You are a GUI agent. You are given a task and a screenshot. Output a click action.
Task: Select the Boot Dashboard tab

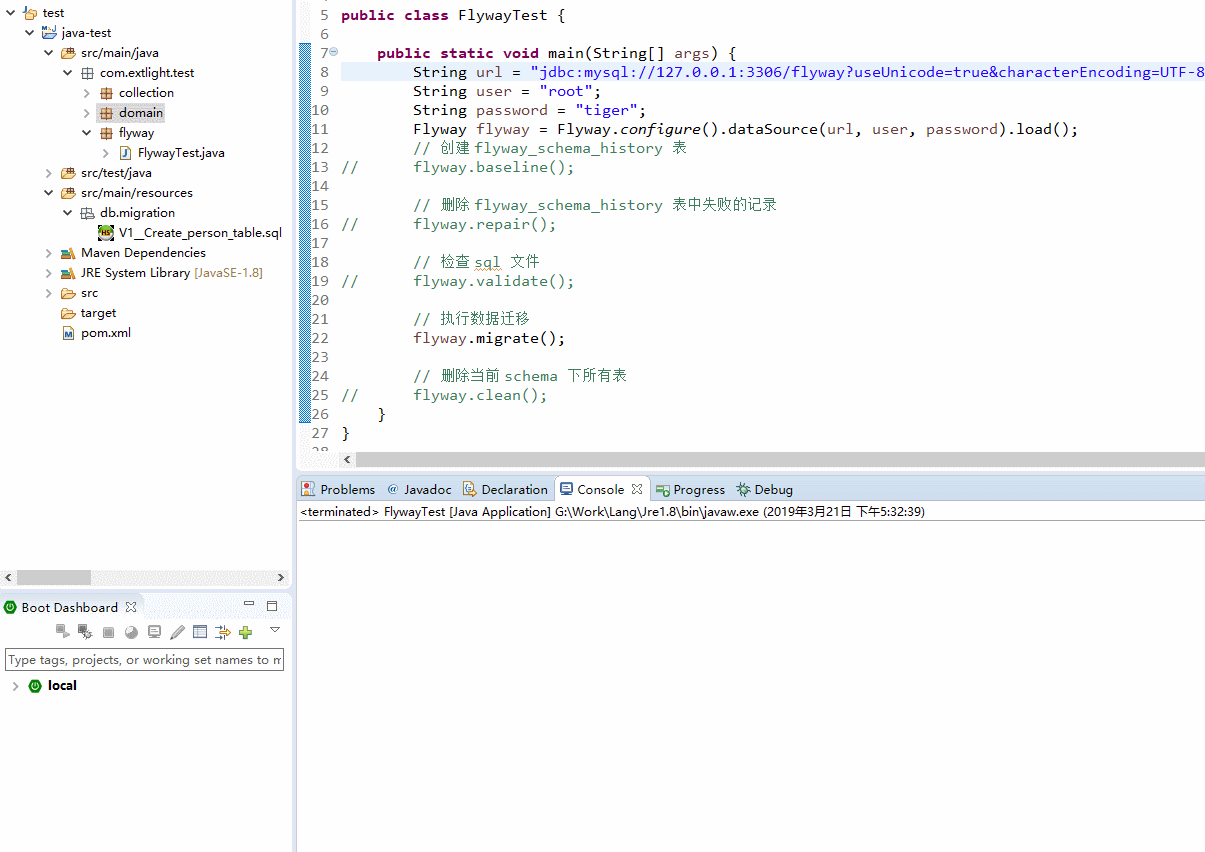point(70,607)
